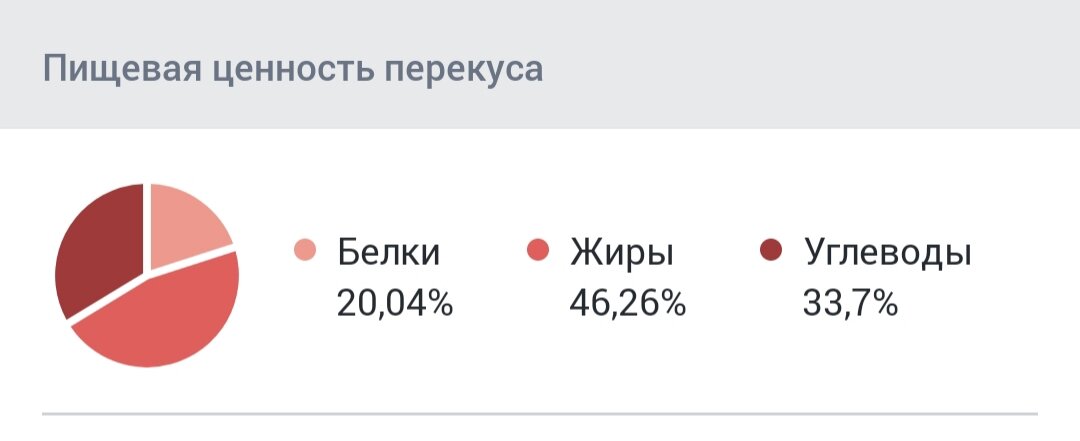
Task: Tap the Жиры legend label
Action: 622,253
